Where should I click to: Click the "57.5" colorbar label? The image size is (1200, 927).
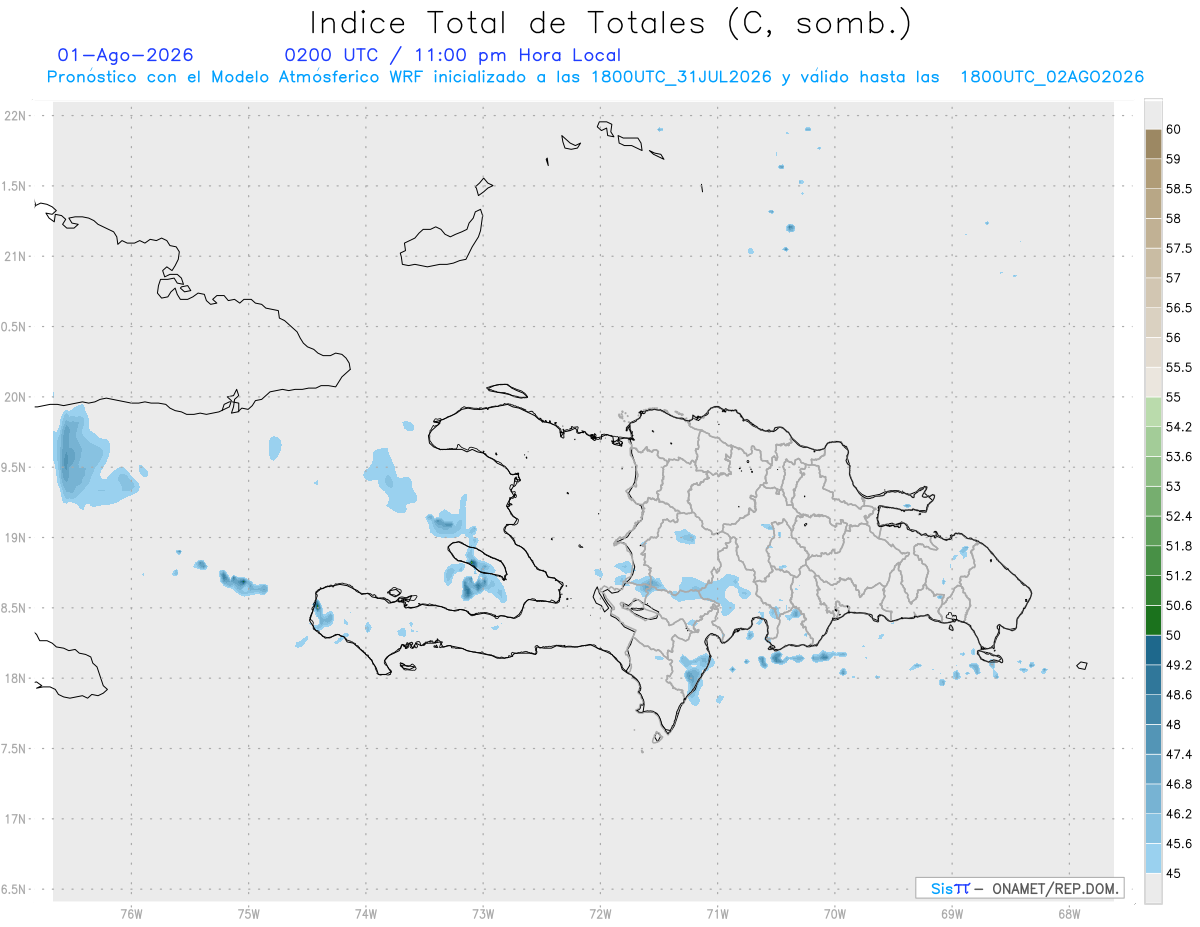pyautogui.click(x=1178, y=249)
